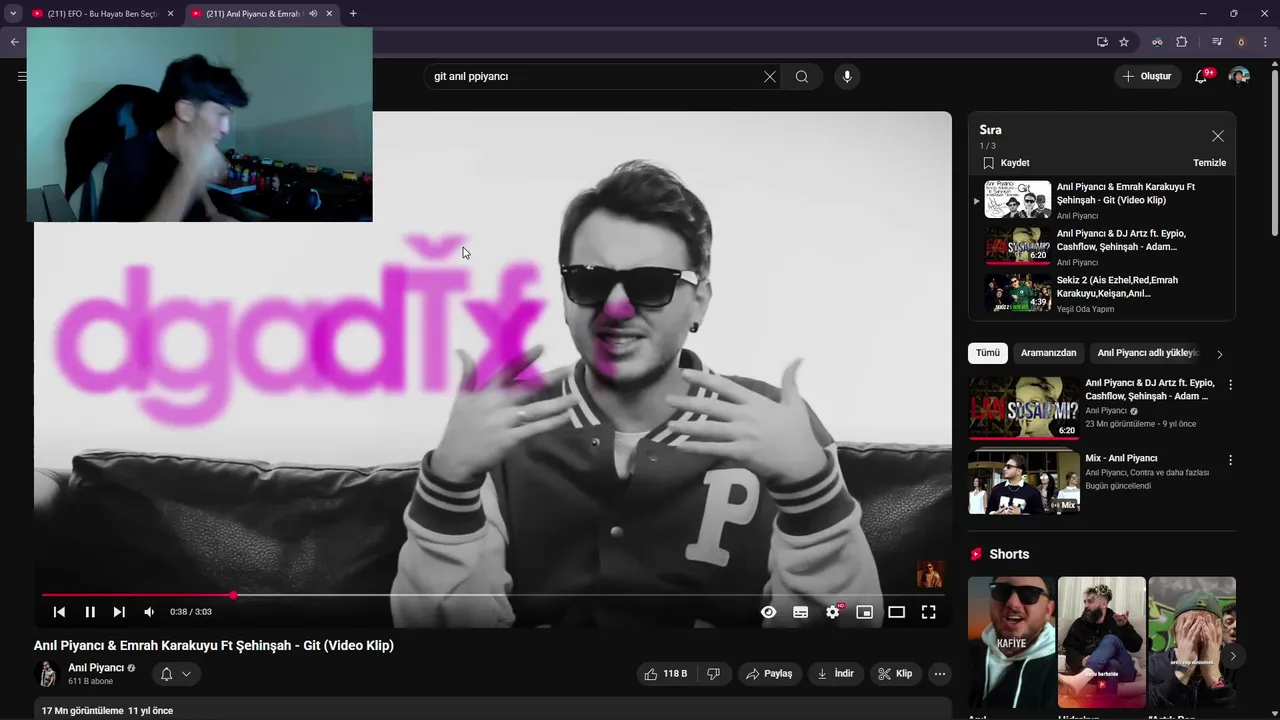This screenshot has height=720, width=1280.
Task: Close the EFO browser tab
Action: pos(170,14)
